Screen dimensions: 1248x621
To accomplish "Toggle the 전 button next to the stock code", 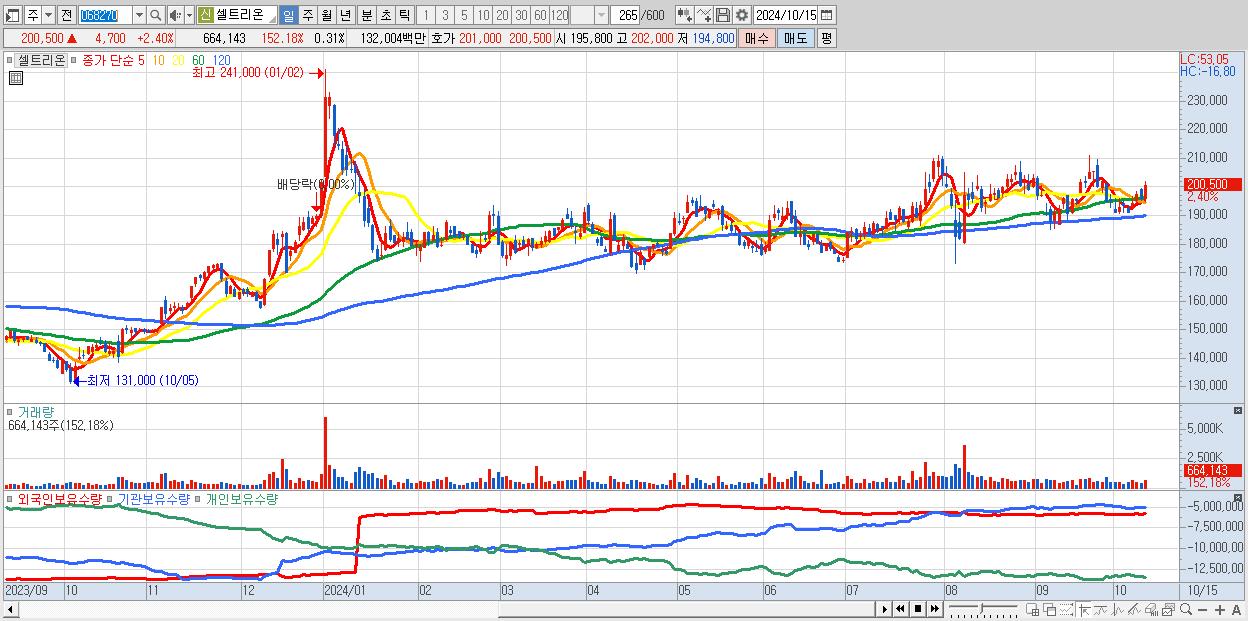I will [66, 15].
